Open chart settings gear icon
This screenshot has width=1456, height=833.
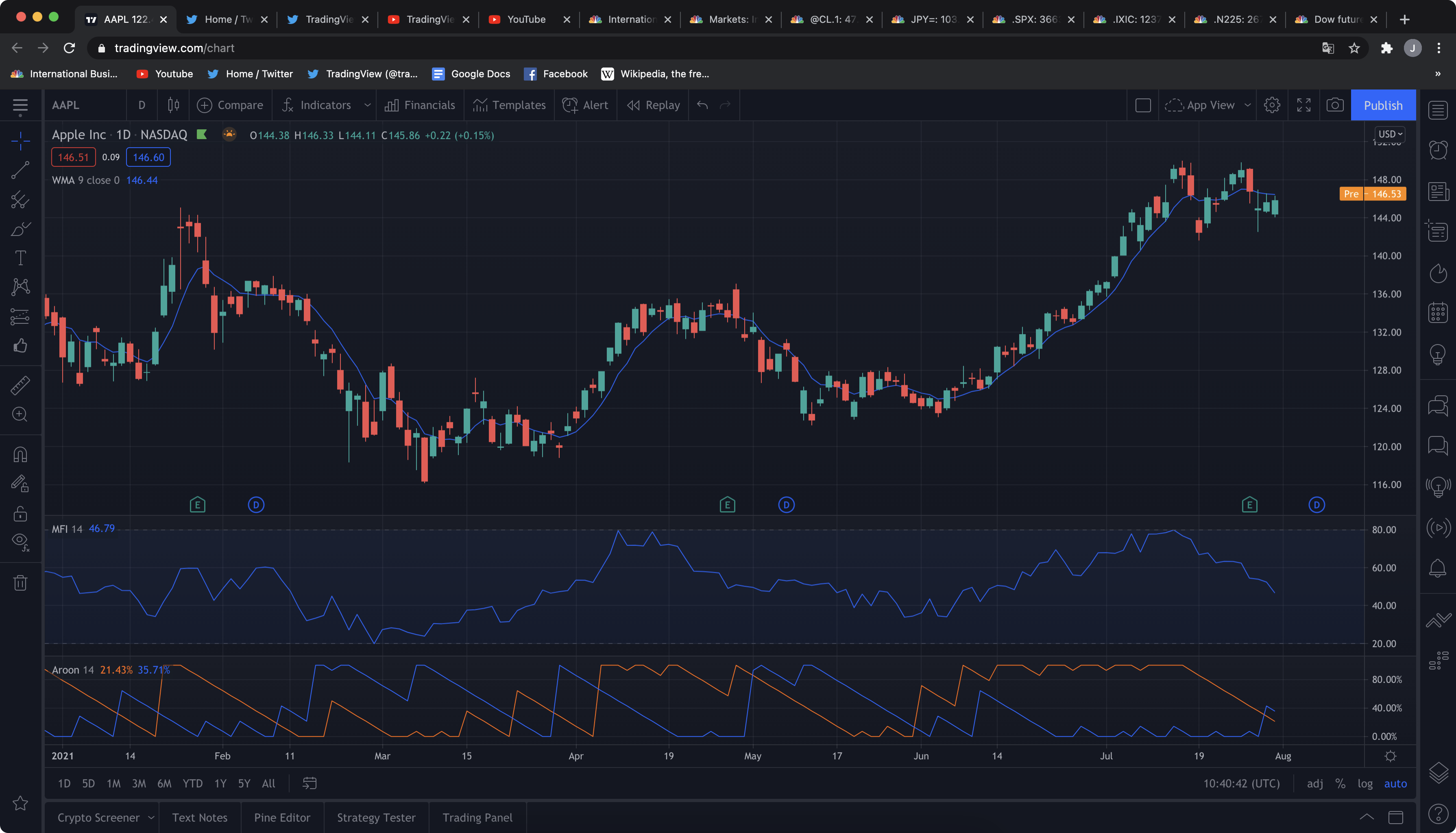[x=1272, y=105]
